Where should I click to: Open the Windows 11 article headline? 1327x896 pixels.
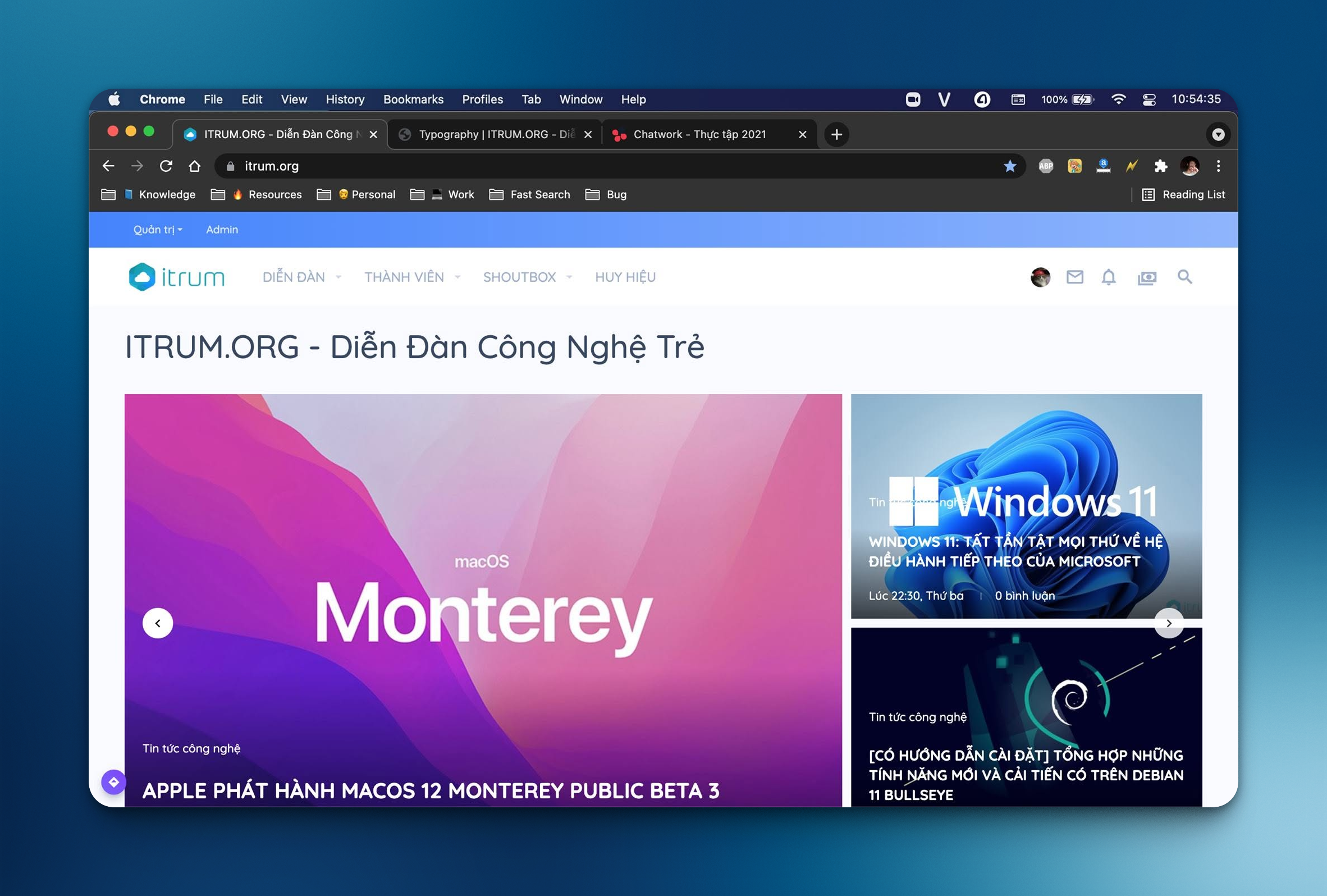(1016, 551)
